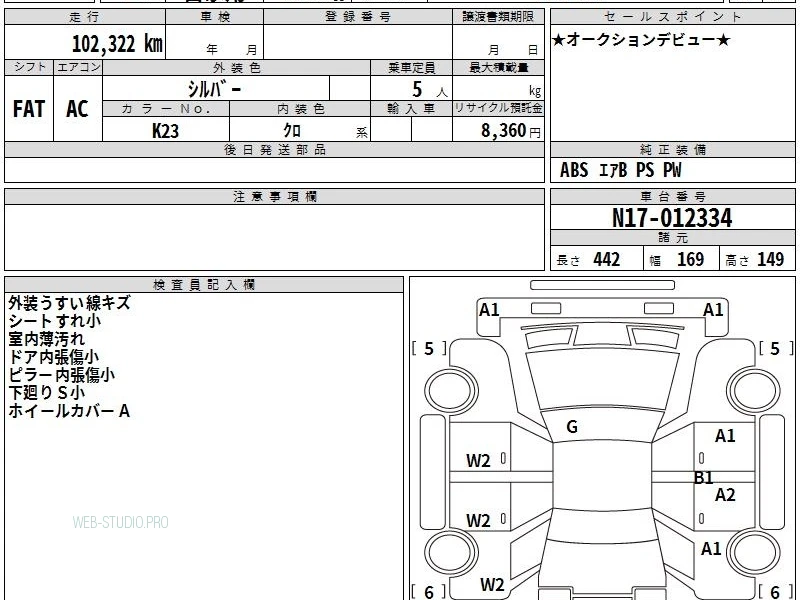Click the 走行 header cell
The image size is (800, 600).
coord(85,17)
